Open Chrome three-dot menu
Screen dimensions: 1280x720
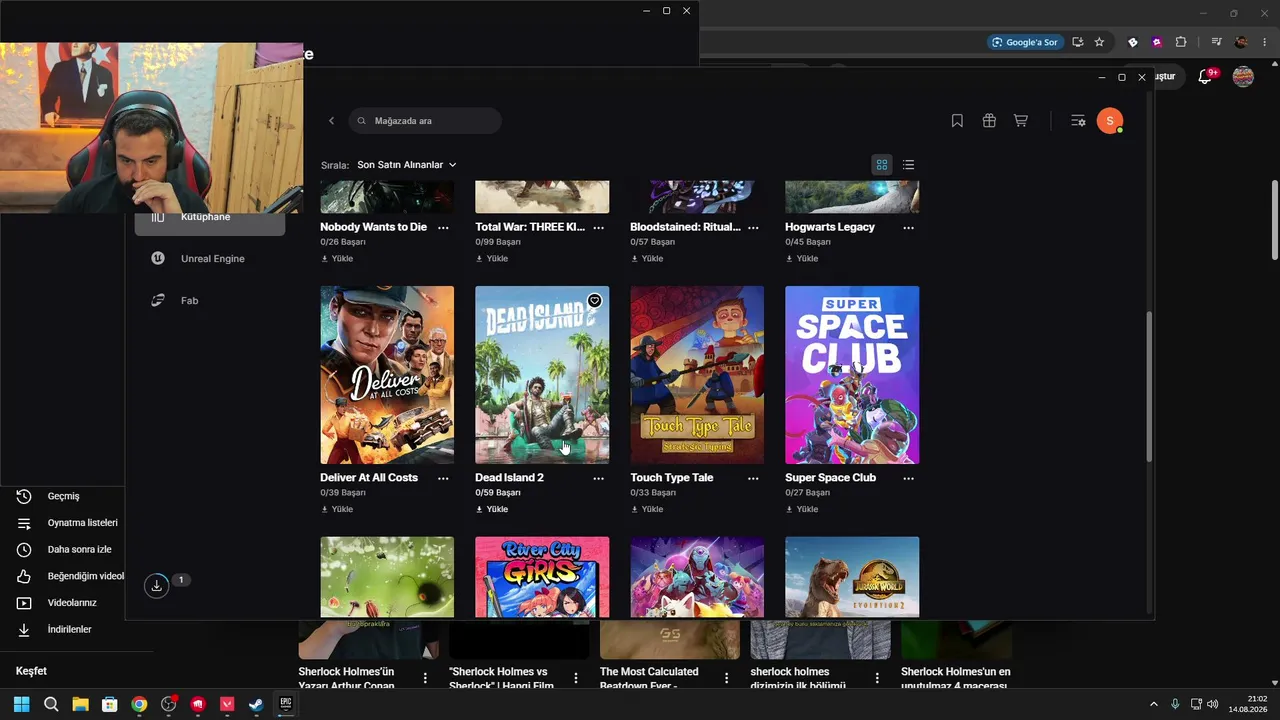pyautogui.click(x=1265, y=42)
